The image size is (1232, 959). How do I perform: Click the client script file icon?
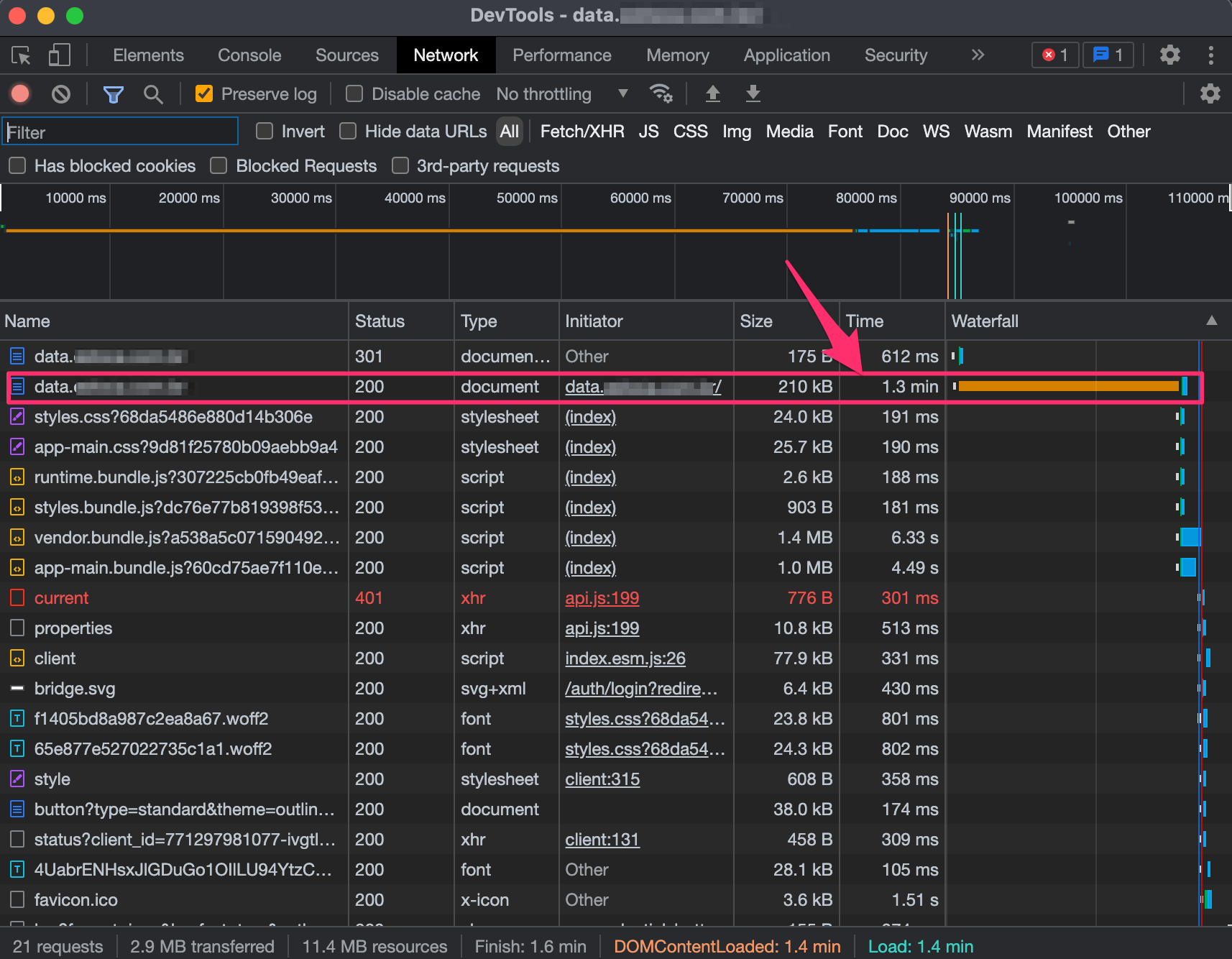pyautogui.click(x=17, y=658)
